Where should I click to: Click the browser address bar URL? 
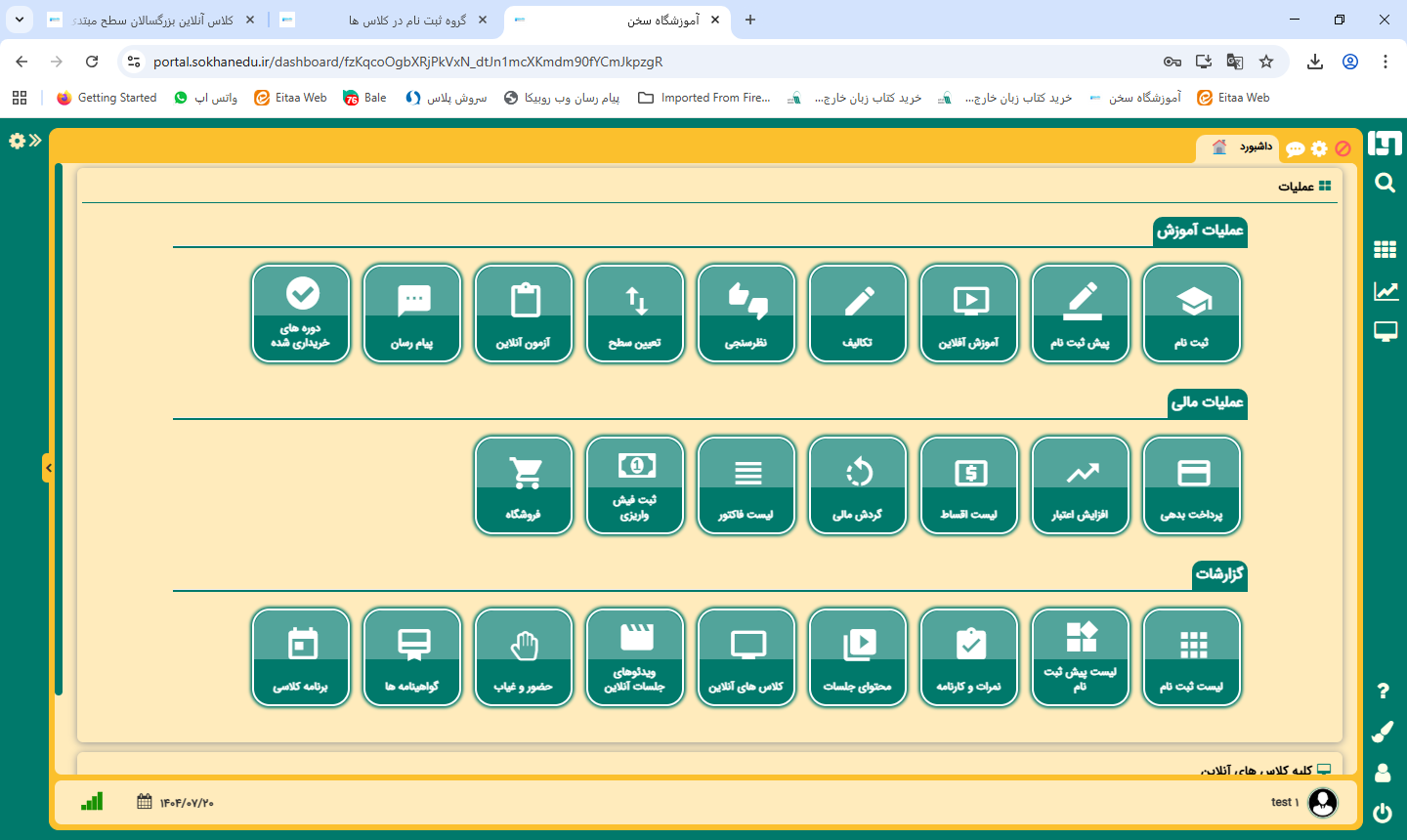click(x=407, y=62)
